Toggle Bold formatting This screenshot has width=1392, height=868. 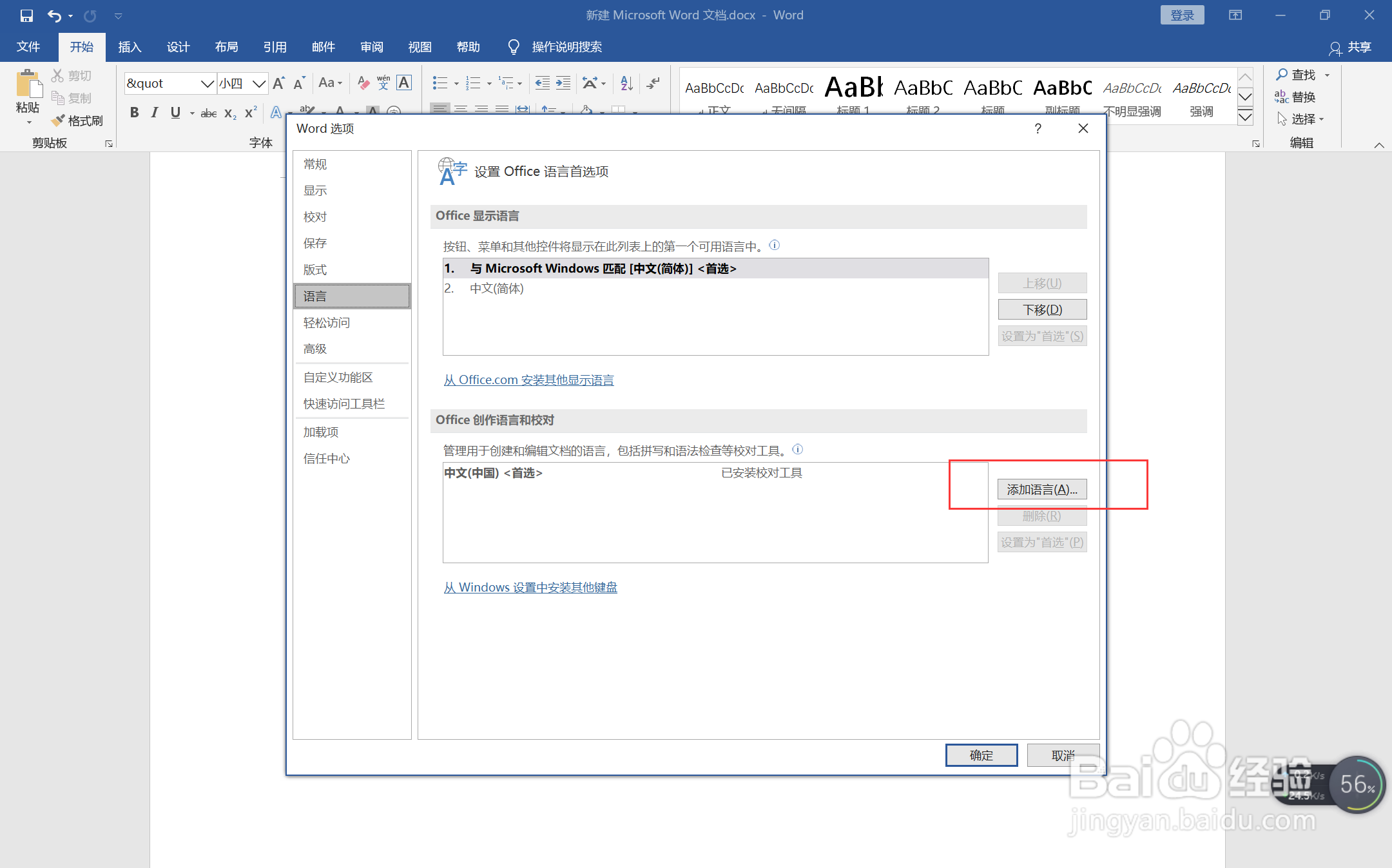[x=134, y=113]
